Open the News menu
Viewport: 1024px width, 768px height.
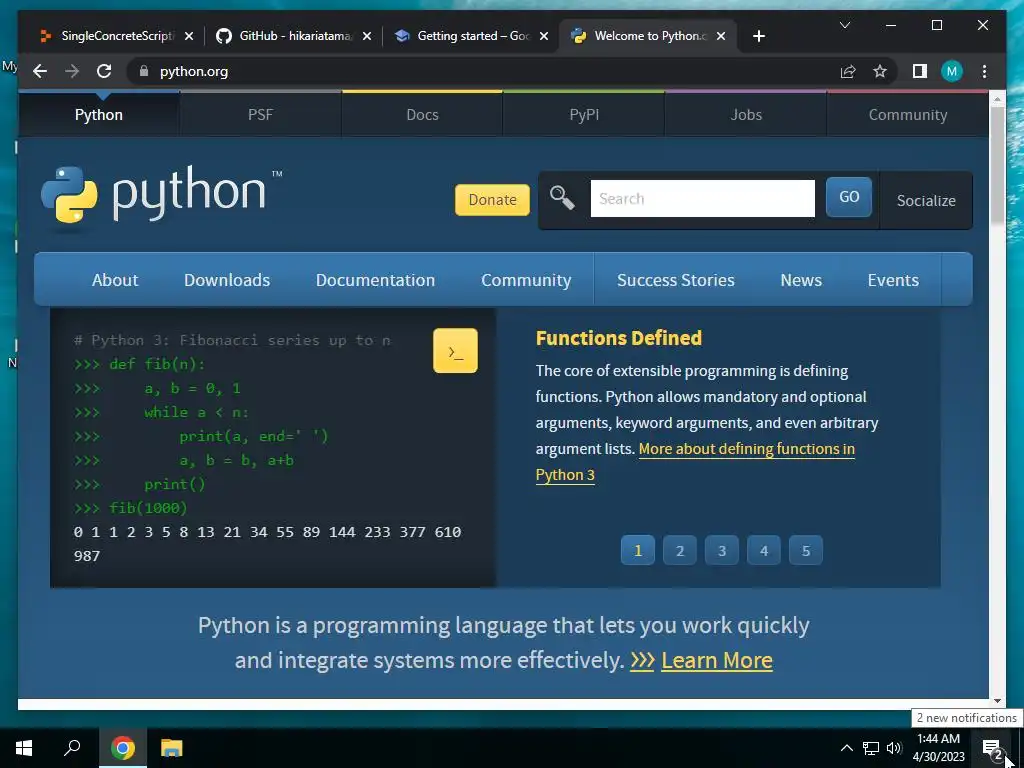(801, 280)
